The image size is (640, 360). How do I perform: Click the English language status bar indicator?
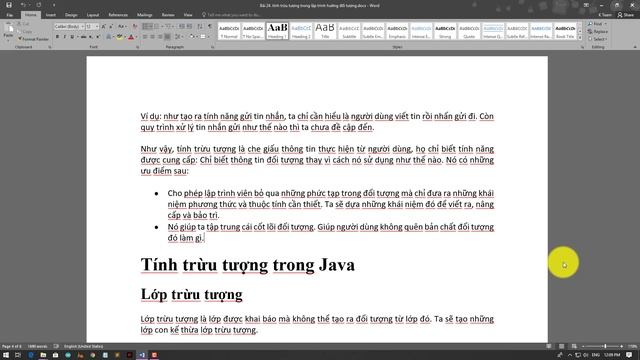[x=83, y=346]
